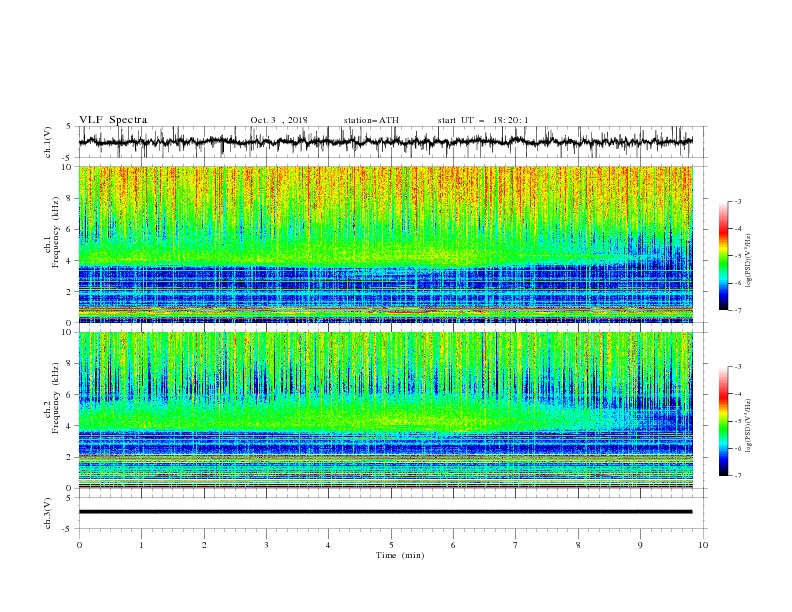Click the "6" tick on the Time axis
Image resolution: width=792 pixels, height=612 pixels.
click(453, 545)
